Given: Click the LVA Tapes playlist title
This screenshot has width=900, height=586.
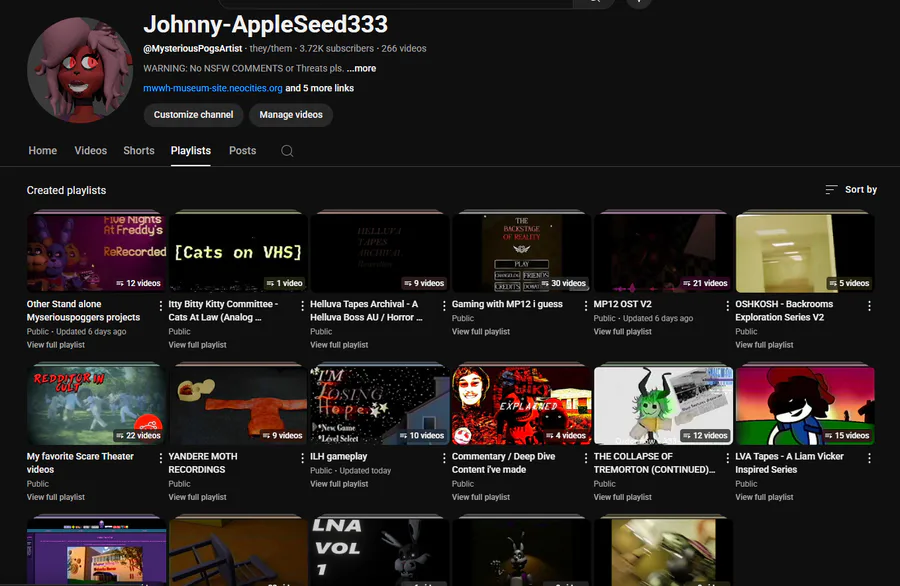Looking at the screenshot, I should coord(789,463).
